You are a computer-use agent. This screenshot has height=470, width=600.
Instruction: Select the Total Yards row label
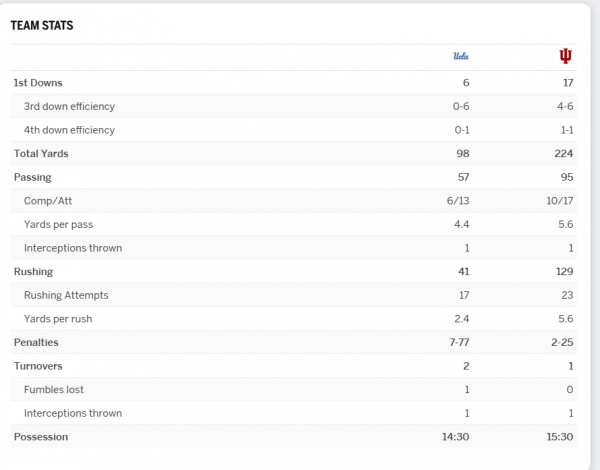(41, 154)
